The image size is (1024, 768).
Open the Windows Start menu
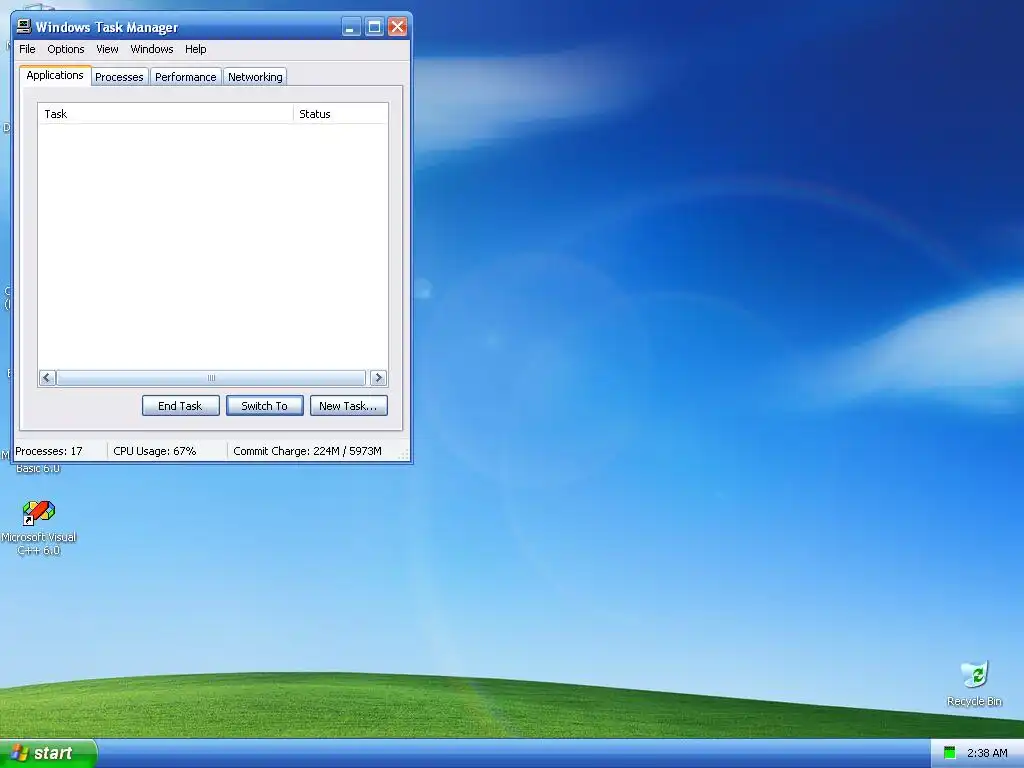pos(48,753)
